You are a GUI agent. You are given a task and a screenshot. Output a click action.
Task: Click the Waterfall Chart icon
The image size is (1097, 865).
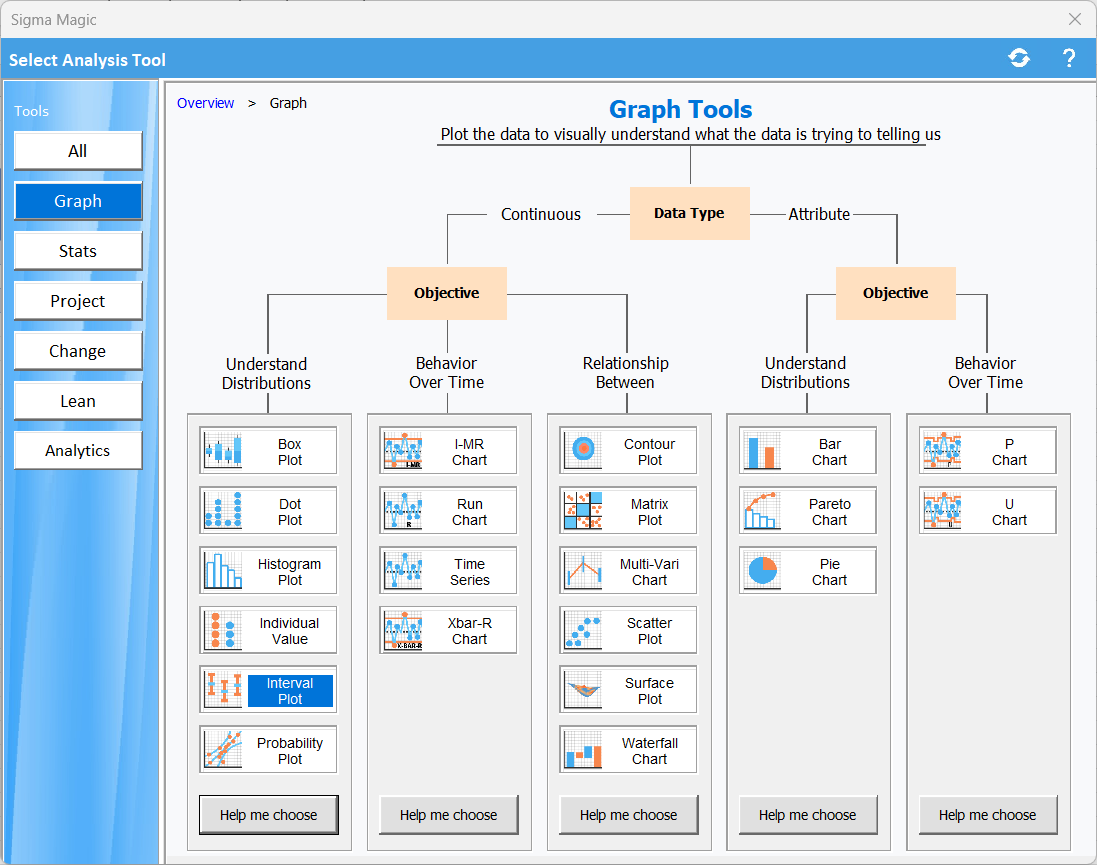coord(583,750)
